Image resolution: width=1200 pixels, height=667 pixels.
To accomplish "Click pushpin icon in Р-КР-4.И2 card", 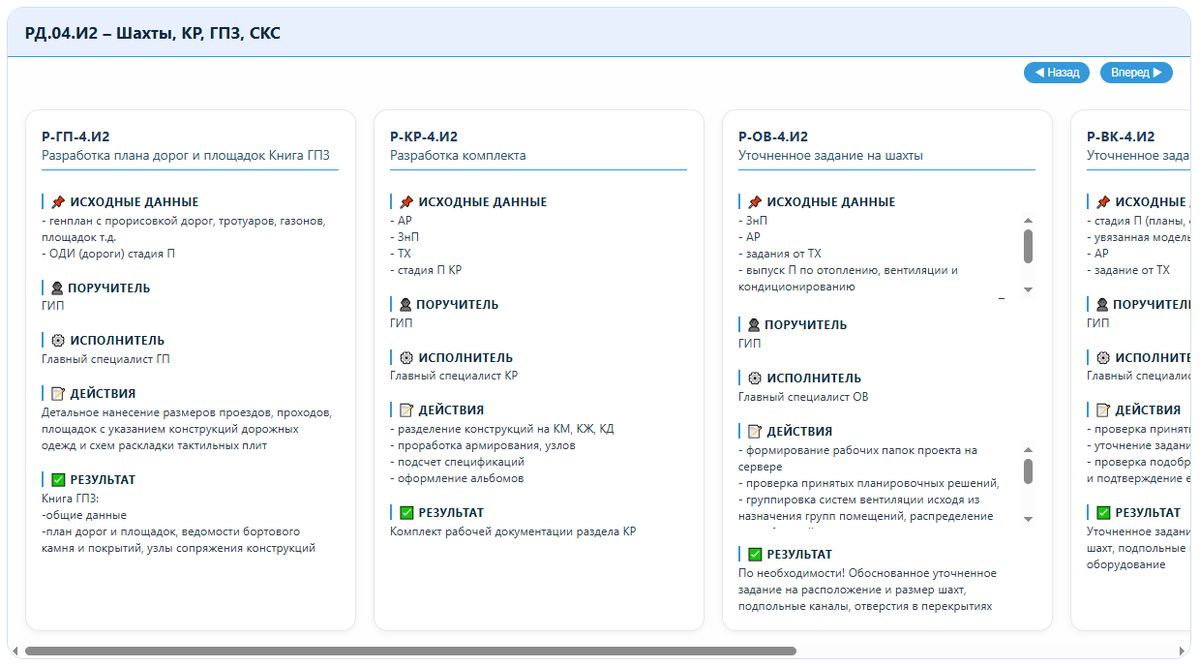I will pyautogui.click(x=405, y=202).
